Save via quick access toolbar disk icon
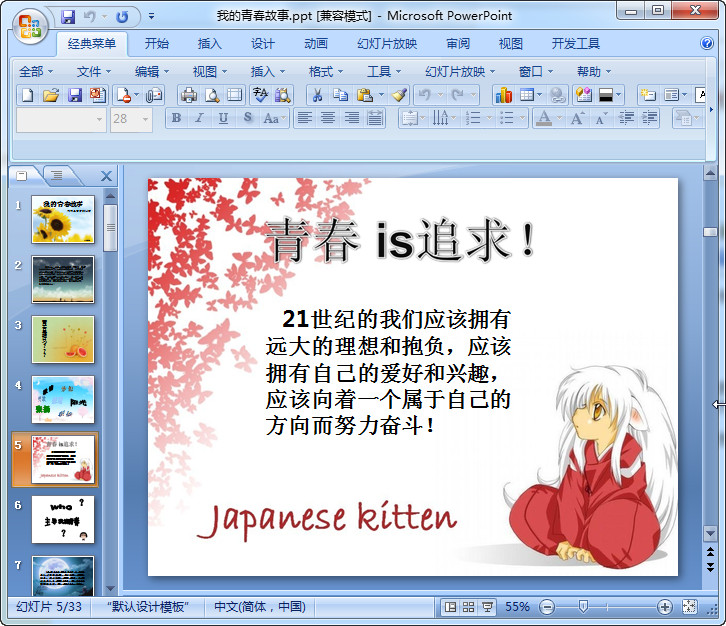This screenshot has height=626, width=726. pyautogui.click(x=68, y=17)
